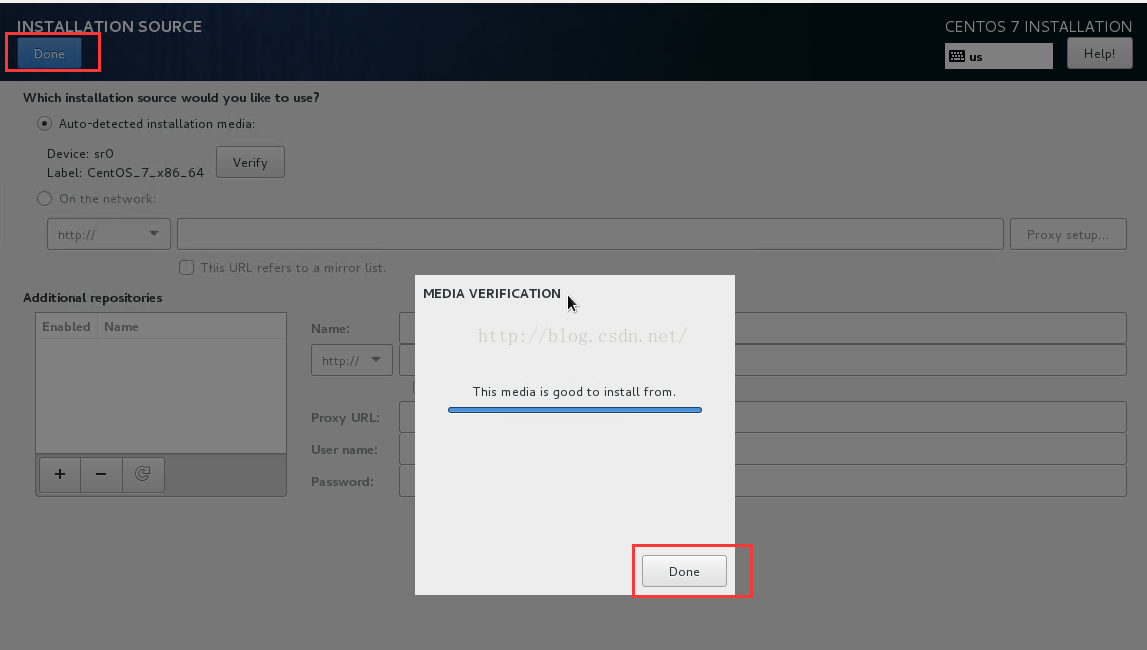Toggle This URL refers to a mirror list
The image size is (1147, 650).
pyautogui.click(x=187, y=268)
